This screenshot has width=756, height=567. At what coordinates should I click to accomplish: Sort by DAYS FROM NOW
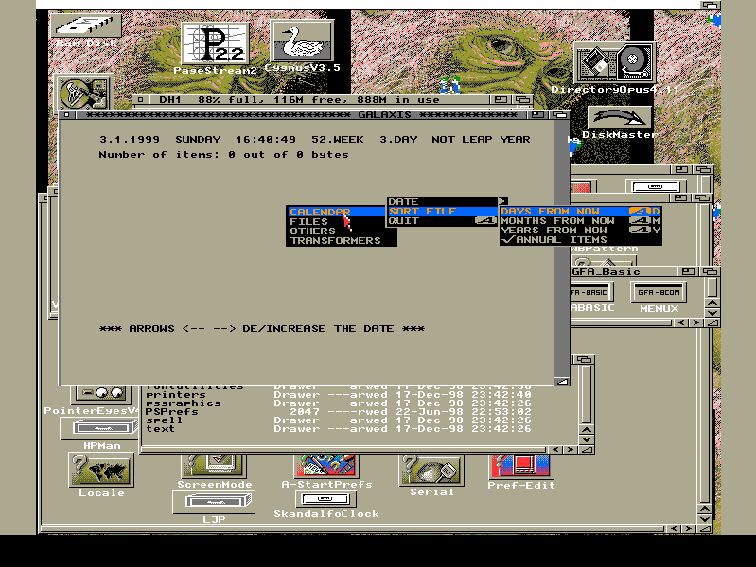point(580,211)
